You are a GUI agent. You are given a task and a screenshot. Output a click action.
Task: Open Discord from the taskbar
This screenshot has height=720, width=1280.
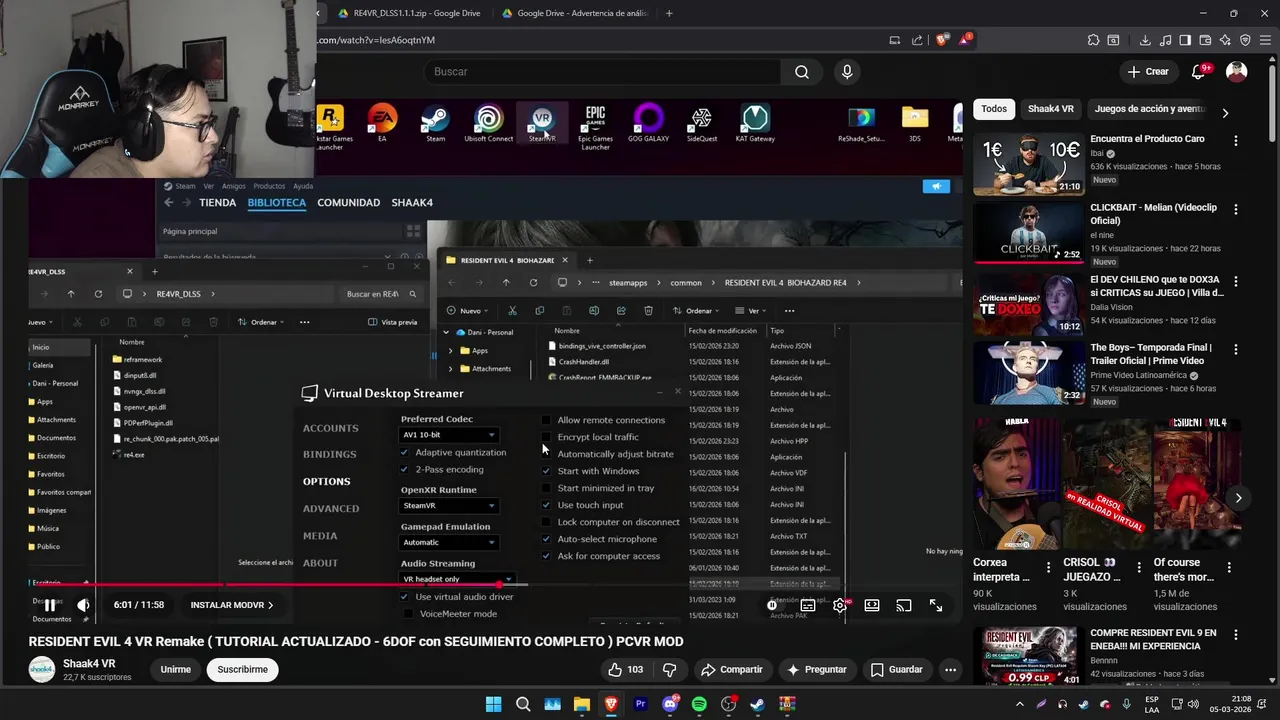pyautogui.click(x=670, y=704)
